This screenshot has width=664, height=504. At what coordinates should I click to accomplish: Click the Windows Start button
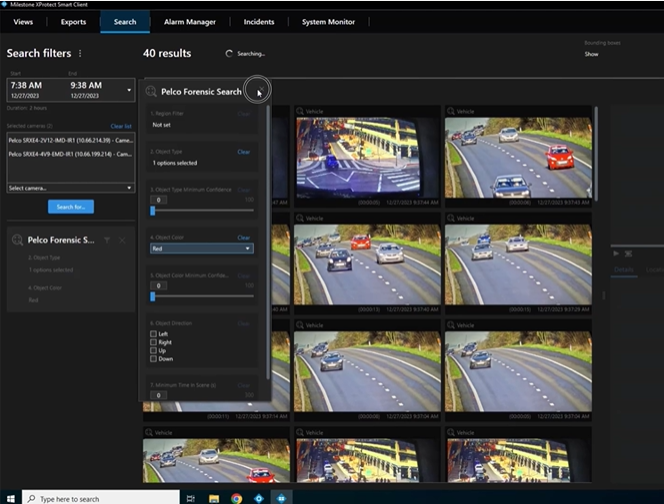tap(12, 497)
